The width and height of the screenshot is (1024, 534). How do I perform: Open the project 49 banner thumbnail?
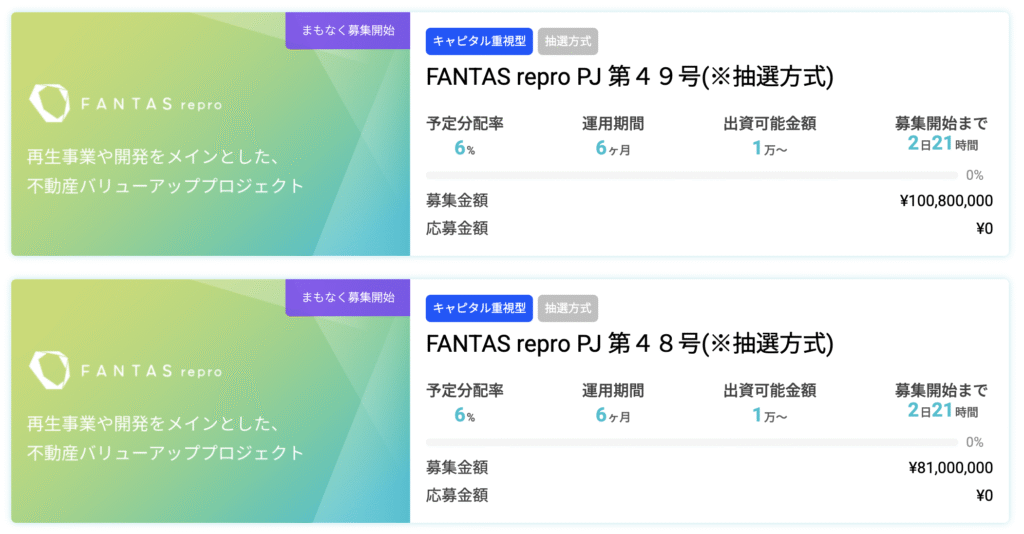(210, 134)
